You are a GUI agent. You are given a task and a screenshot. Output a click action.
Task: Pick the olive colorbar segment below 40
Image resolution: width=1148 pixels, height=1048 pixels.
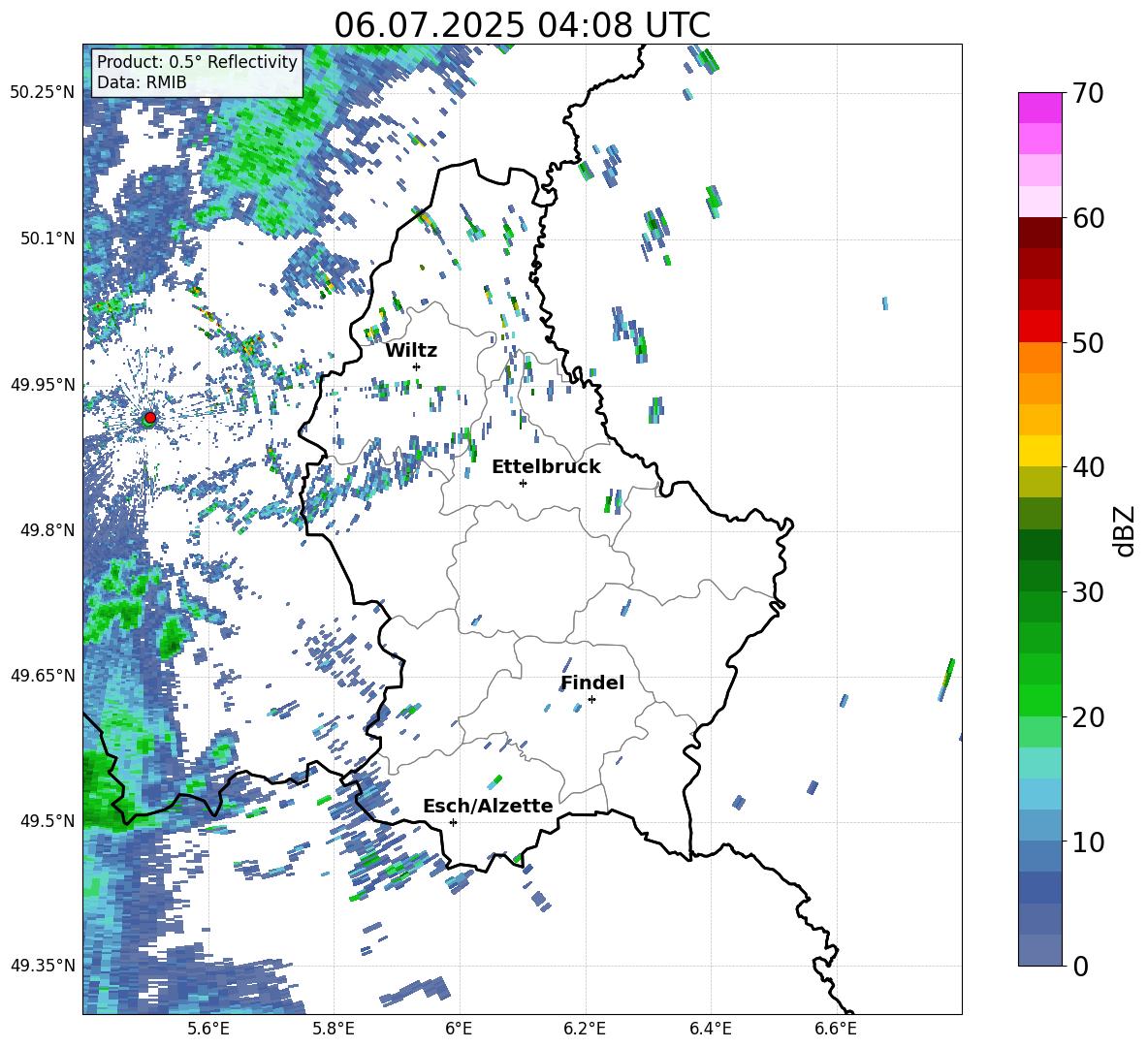1039,482
